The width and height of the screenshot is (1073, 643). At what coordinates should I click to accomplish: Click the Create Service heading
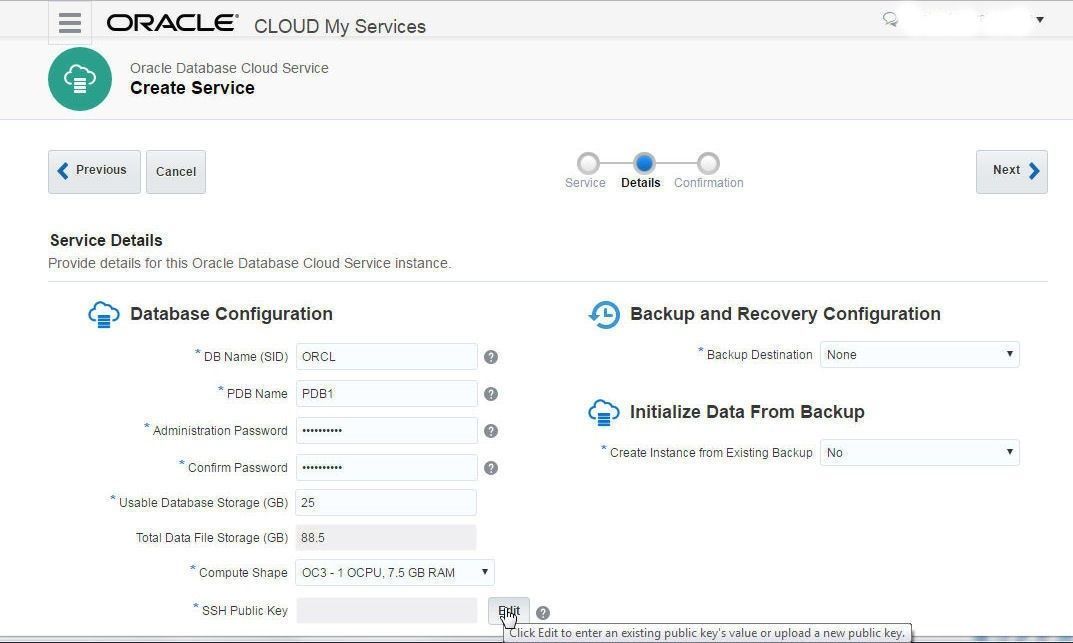192,88
